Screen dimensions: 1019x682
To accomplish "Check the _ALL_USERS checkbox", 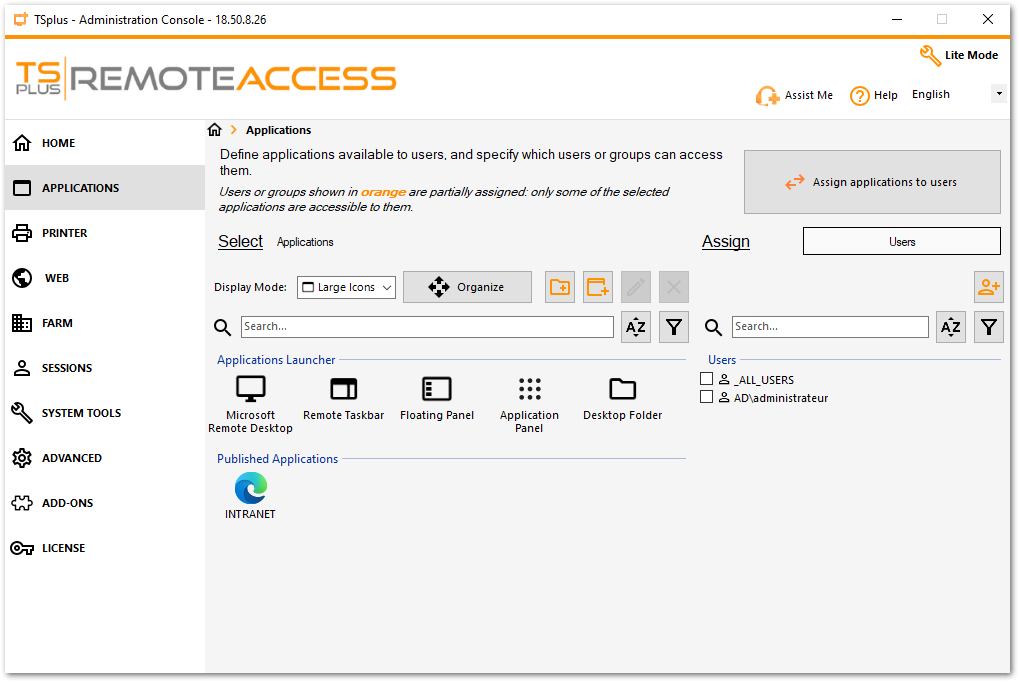I will click(x=706, y=379).
